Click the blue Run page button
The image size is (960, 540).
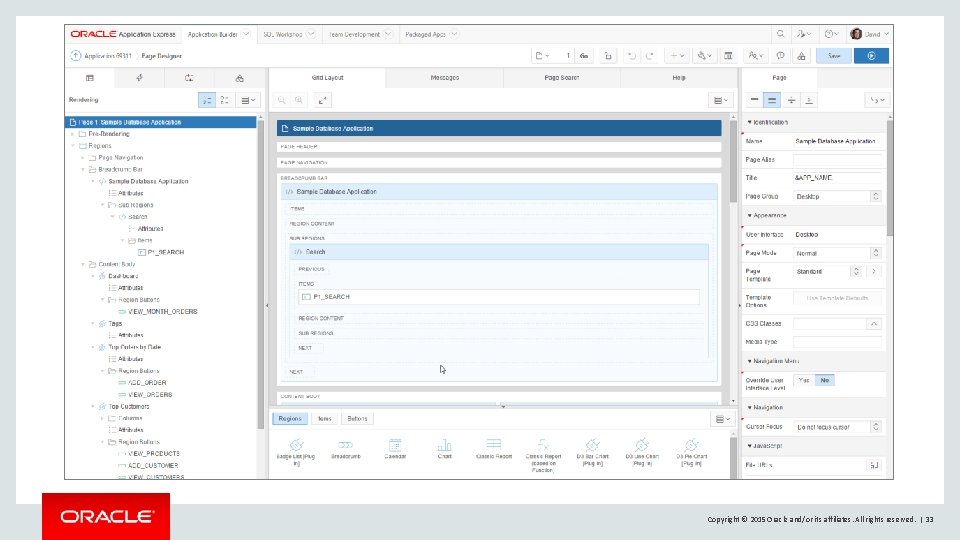click(x=871, y=56)
